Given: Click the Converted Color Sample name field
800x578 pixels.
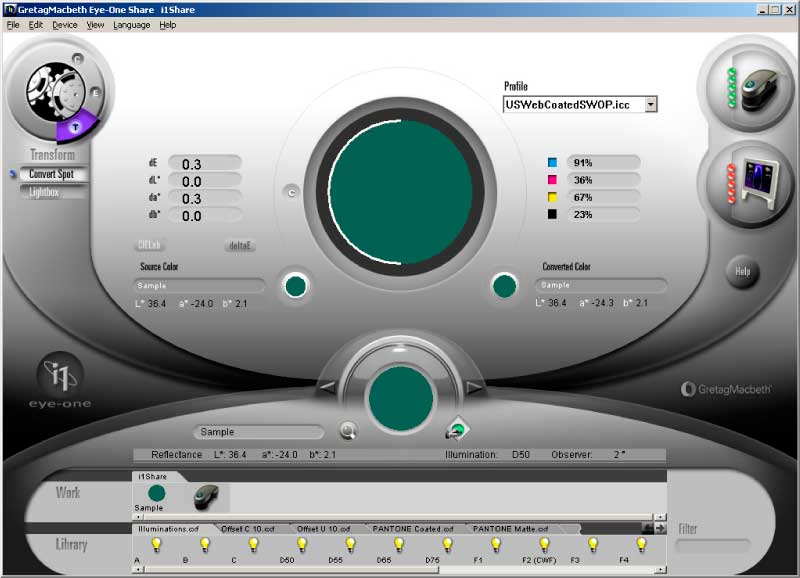Looking at the screenshot, I should click(x=601, y=285).
